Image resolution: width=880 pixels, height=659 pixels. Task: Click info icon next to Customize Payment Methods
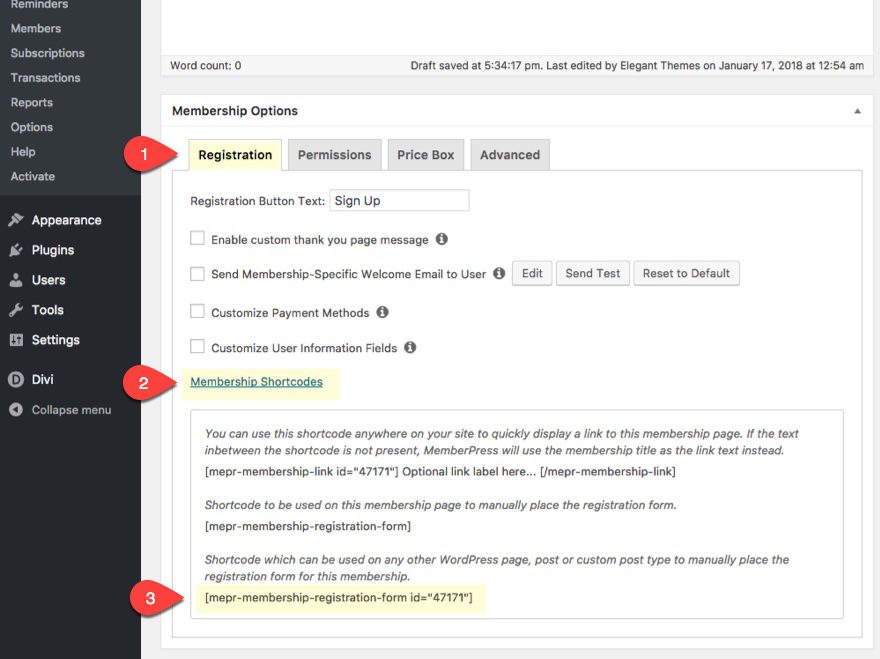pyautogui.click(x=382, y=312)
